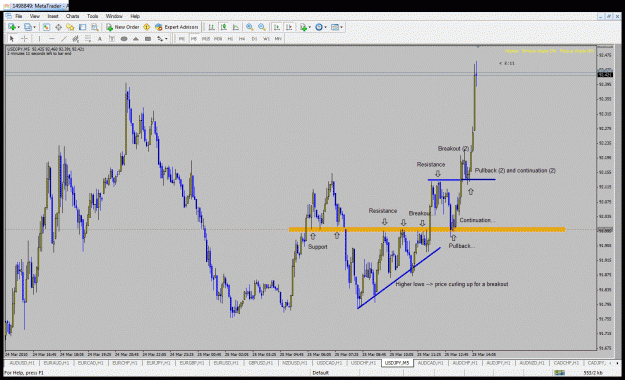The width and height of the screenshot is (625, 380).
Task: Open the Indicators list icon
Action: pos(303,27)
